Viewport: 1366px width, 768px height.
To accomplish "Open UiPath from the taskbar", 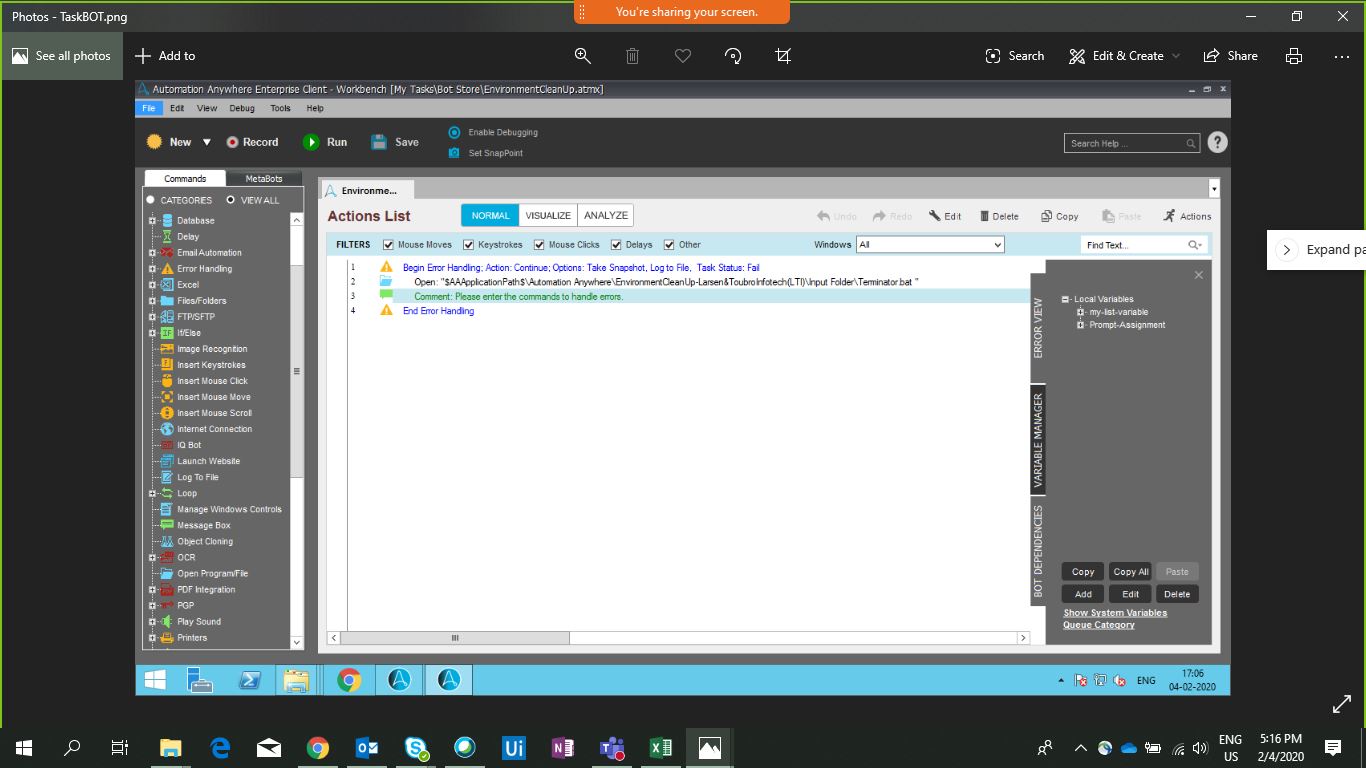I will coord(514,747).
